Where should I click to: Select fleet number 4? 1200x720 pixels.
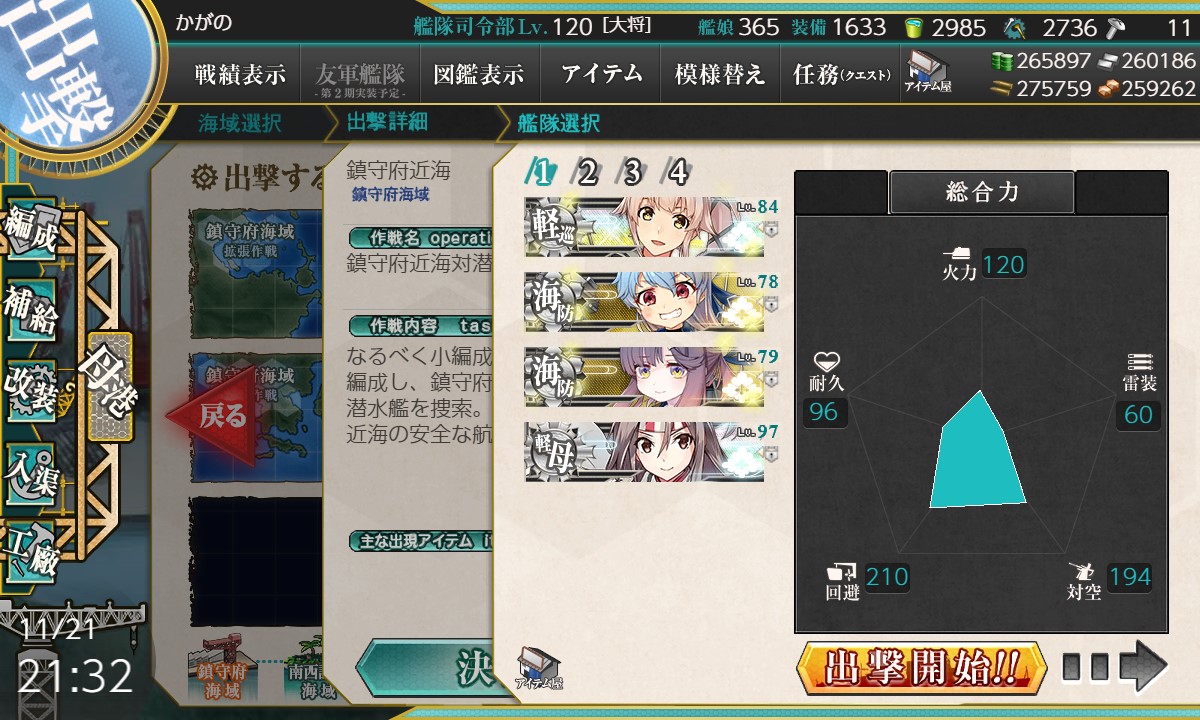click(x=678, y=172)
